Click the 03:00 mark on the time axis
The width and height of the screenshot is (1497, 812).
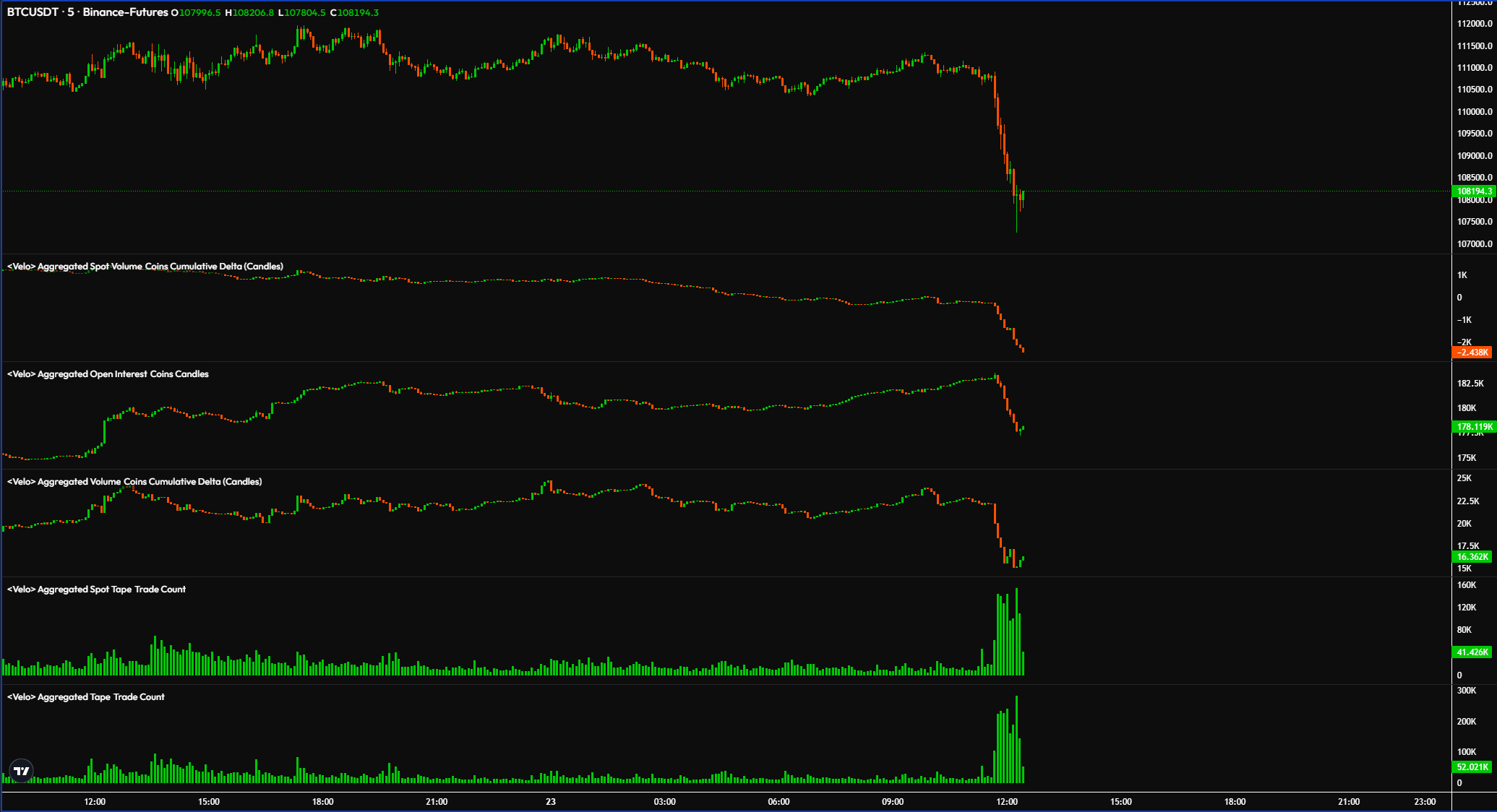coord(664,802)
